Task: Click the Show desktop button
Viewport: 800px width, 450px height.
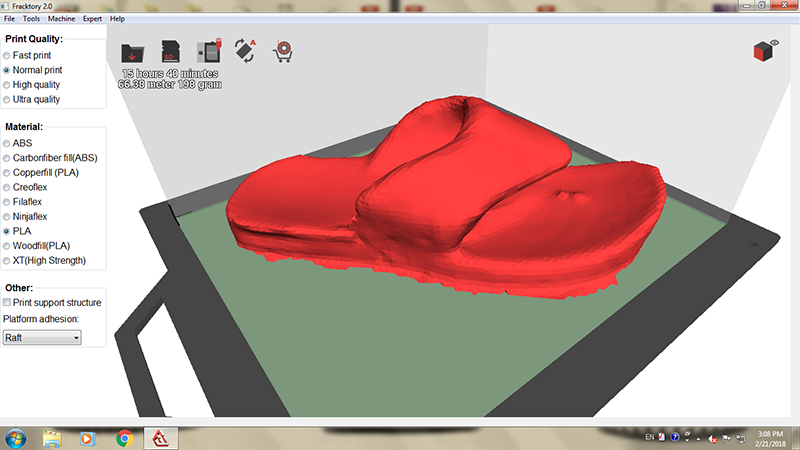Action: pyautogui.click(x=796, y=438)
